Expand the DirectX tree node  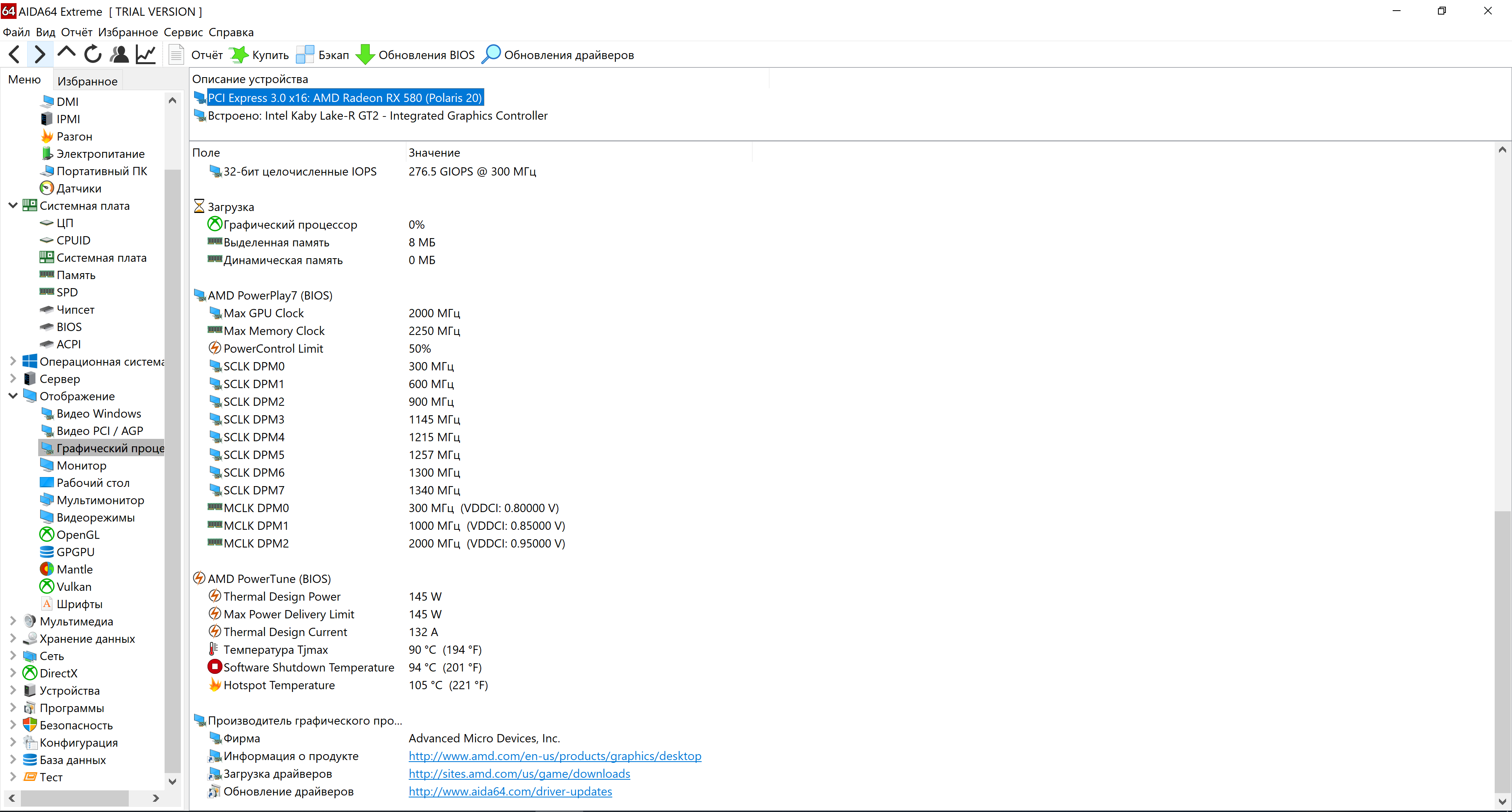click(x=13, y=673)
